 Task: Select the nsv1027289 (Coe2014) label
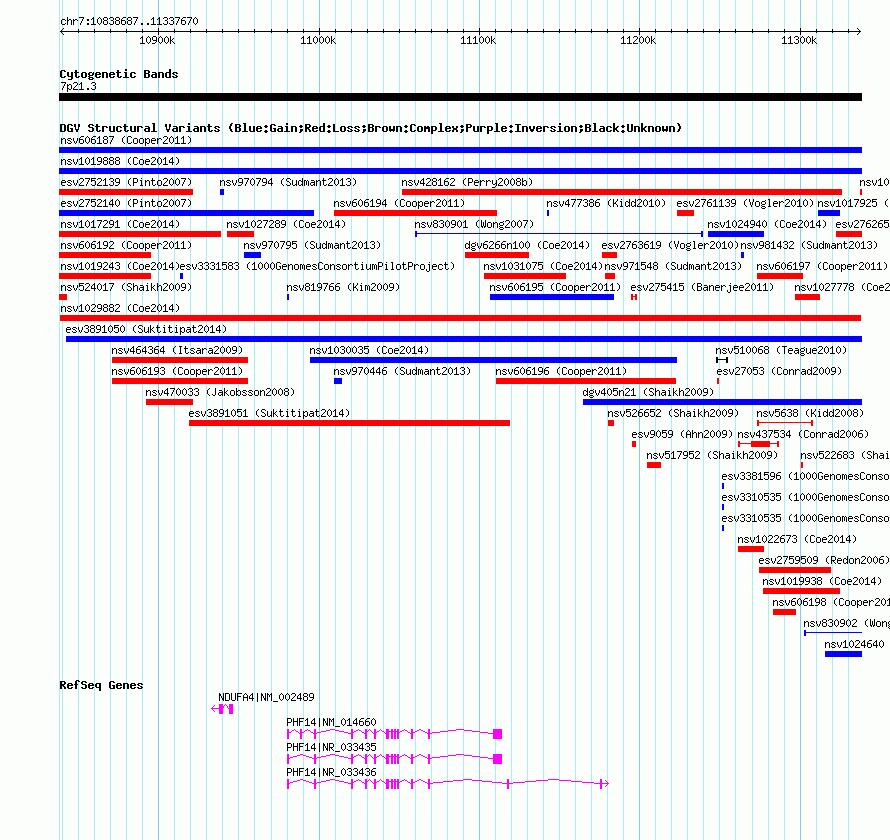click(286, 224)
